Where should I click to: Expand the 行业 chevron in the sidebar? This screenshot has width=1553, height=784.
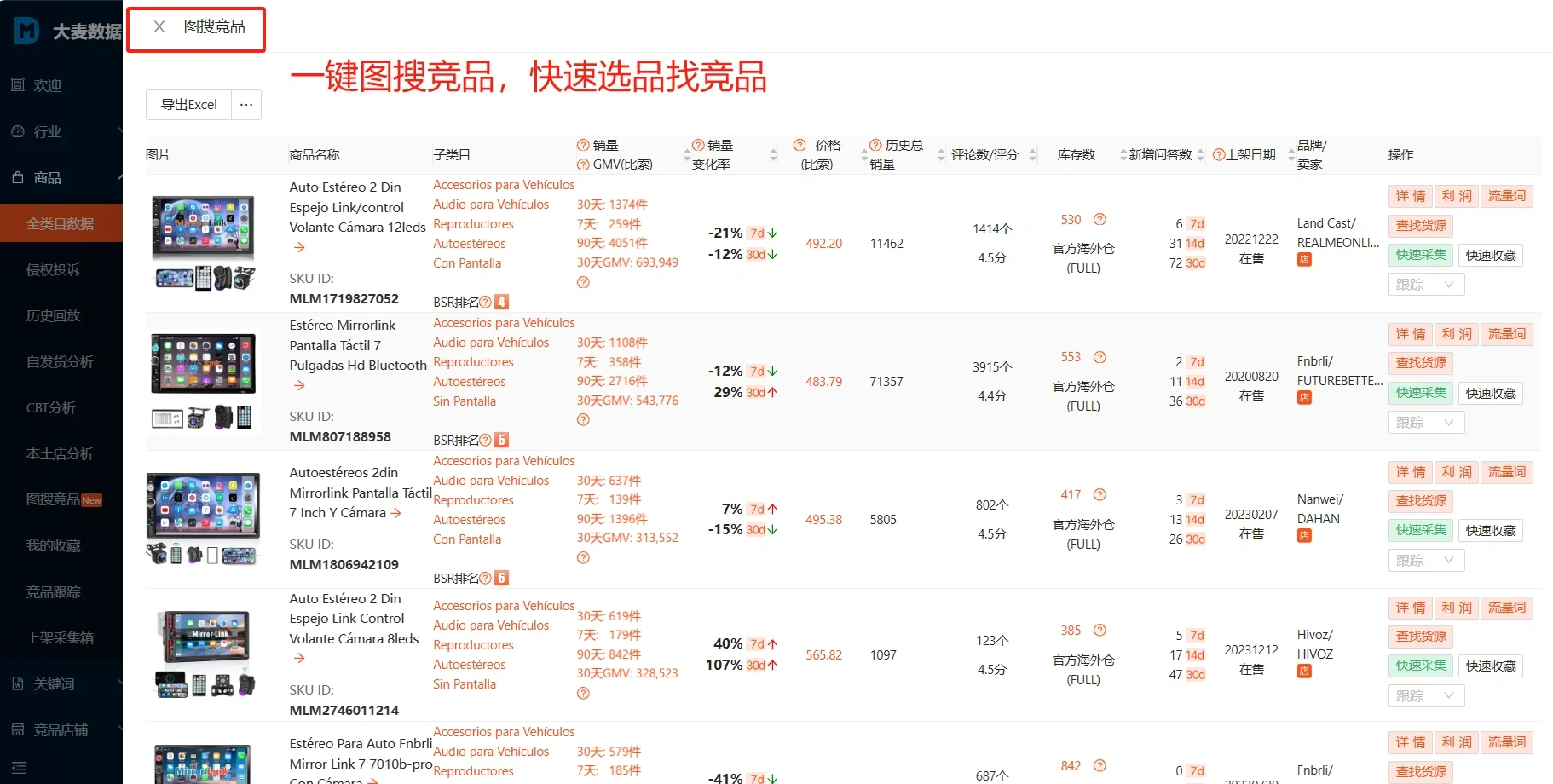119,131
